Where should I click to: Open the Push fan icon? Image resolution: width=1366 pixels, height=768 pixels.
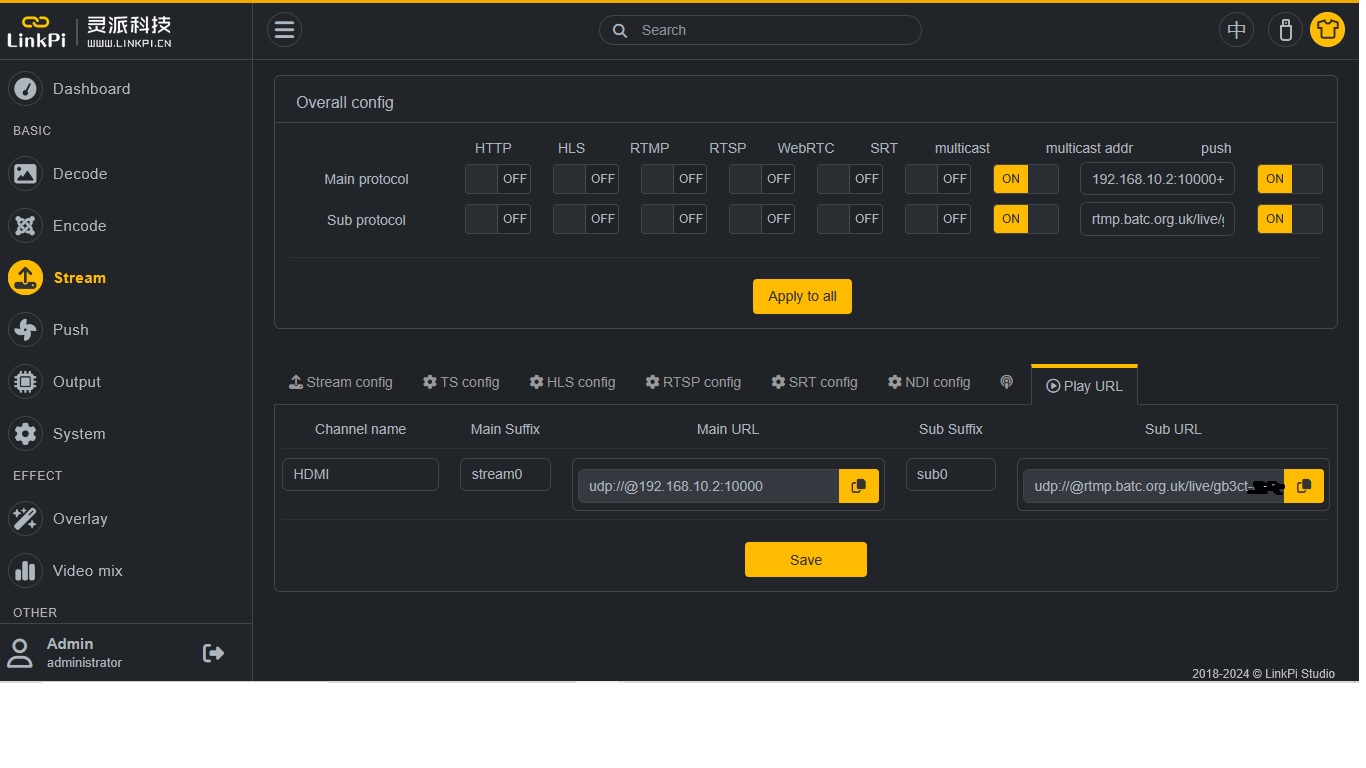pyautogui.click(x=25, y=330)
